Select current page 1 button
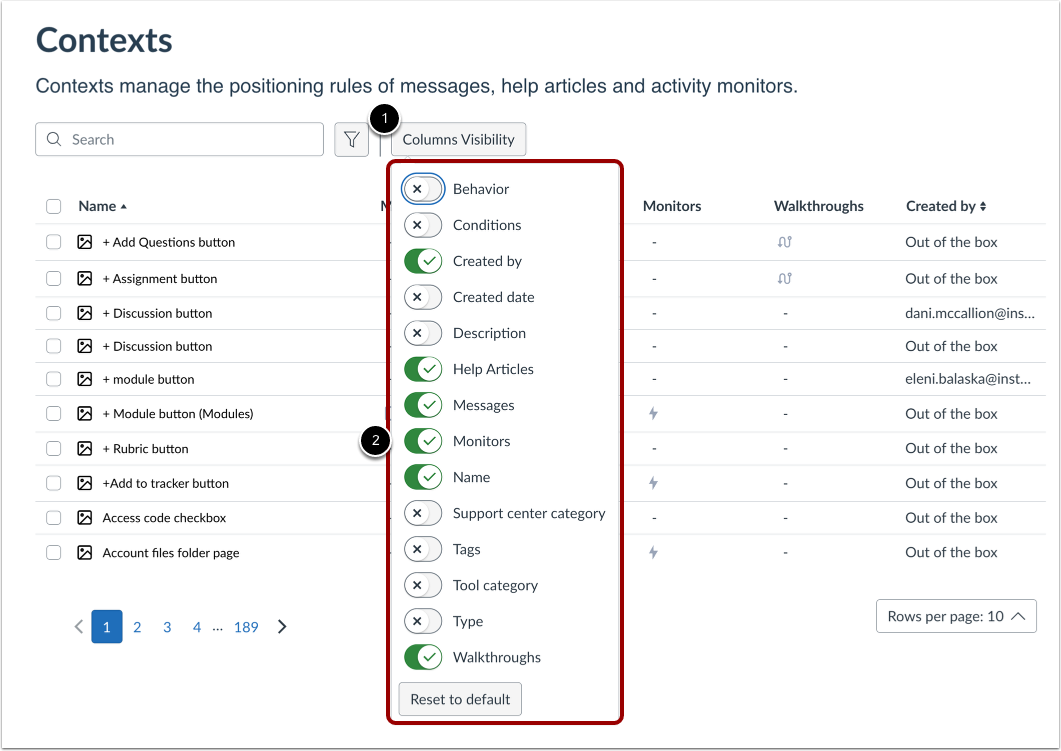1061x751 pixels. [107, 627]
